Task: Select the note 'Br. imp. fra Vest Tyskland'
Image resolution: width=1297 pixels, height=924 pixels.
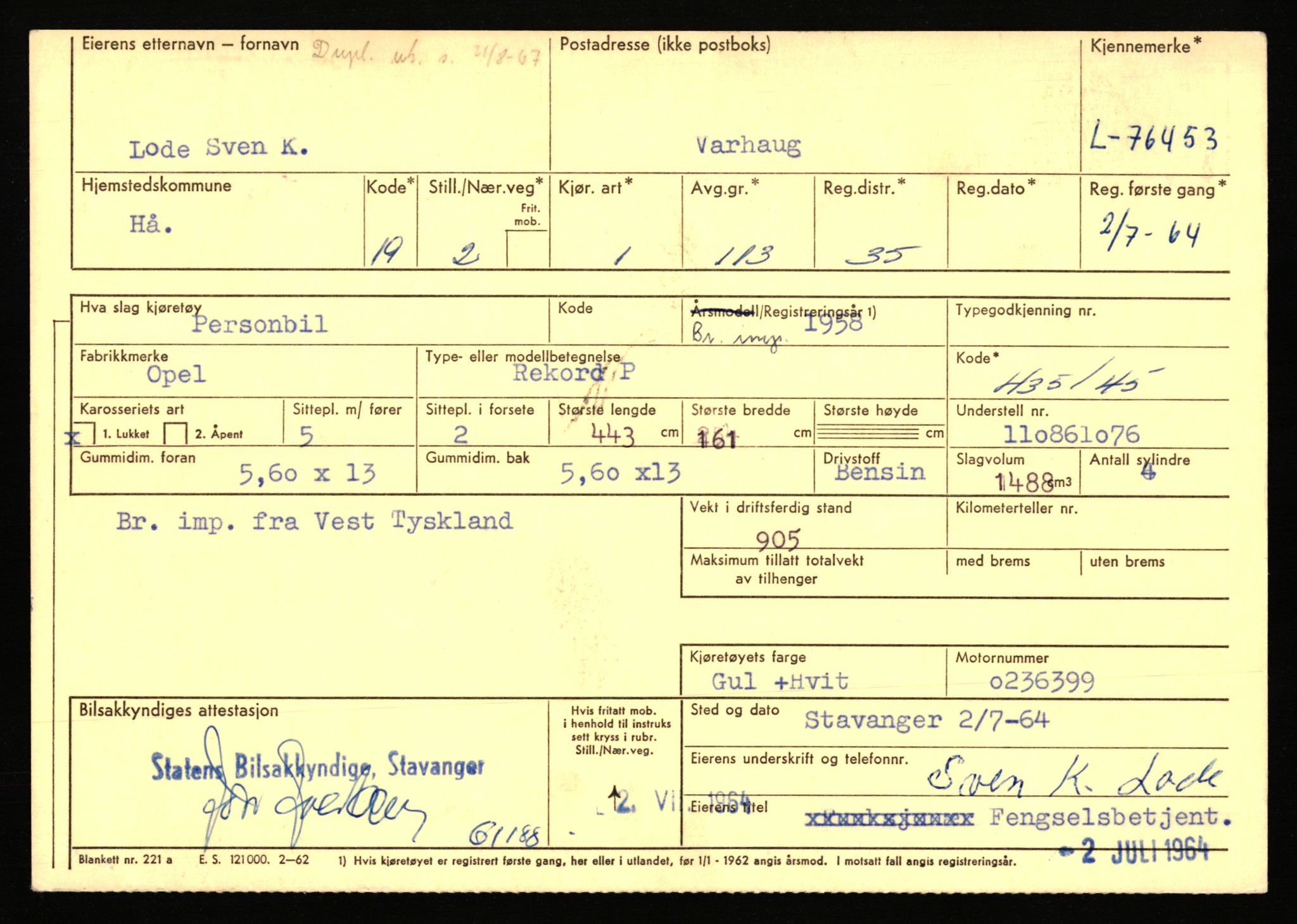Action: 314,521
